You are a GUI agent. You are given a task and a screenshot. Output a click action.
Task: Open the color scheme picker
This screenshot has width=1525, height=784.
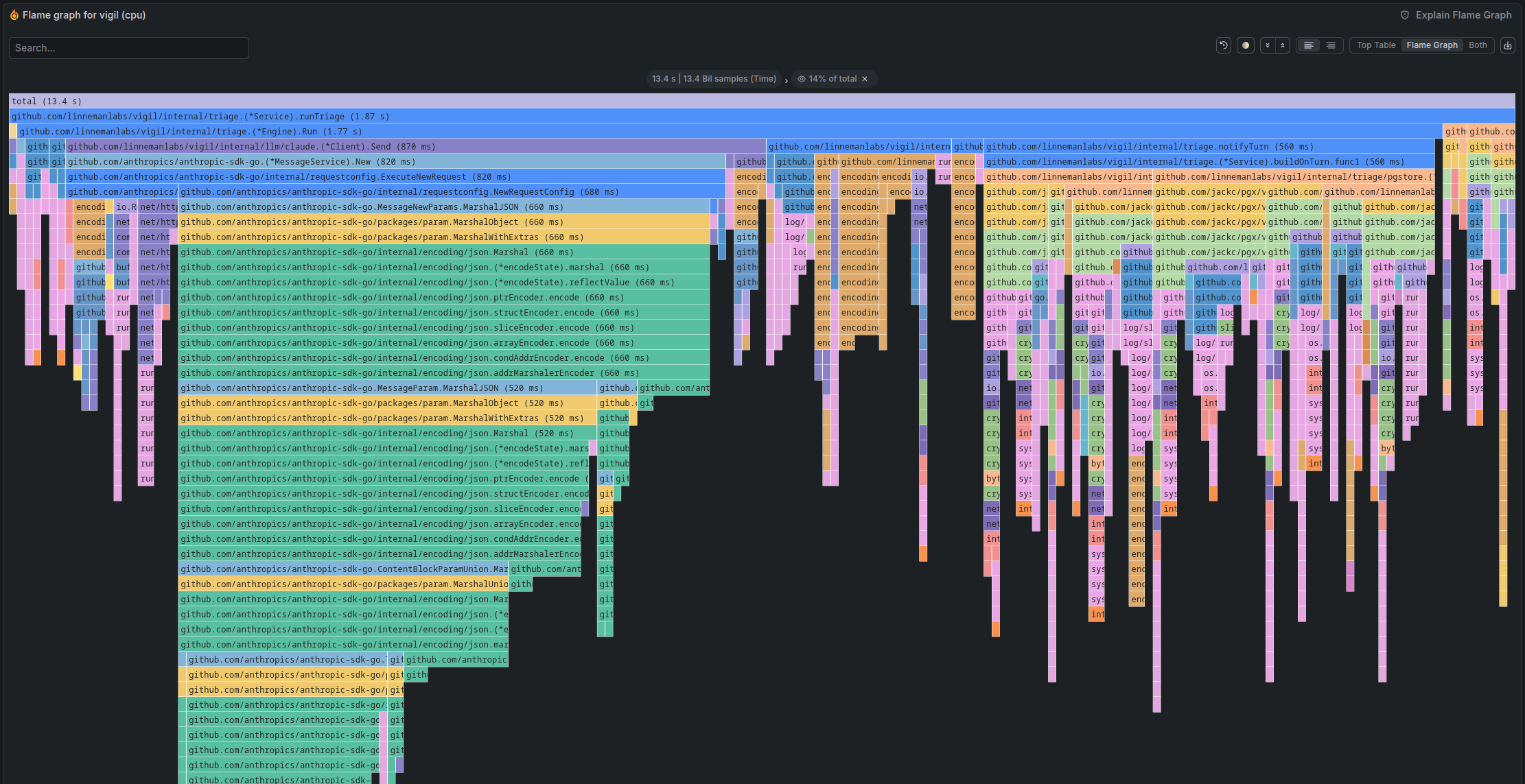point(1246,45)
